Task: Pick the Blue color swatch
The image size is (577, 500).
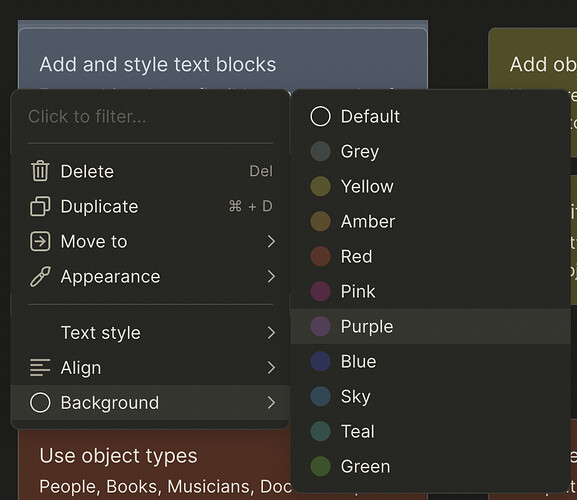Action: point(321,361)
